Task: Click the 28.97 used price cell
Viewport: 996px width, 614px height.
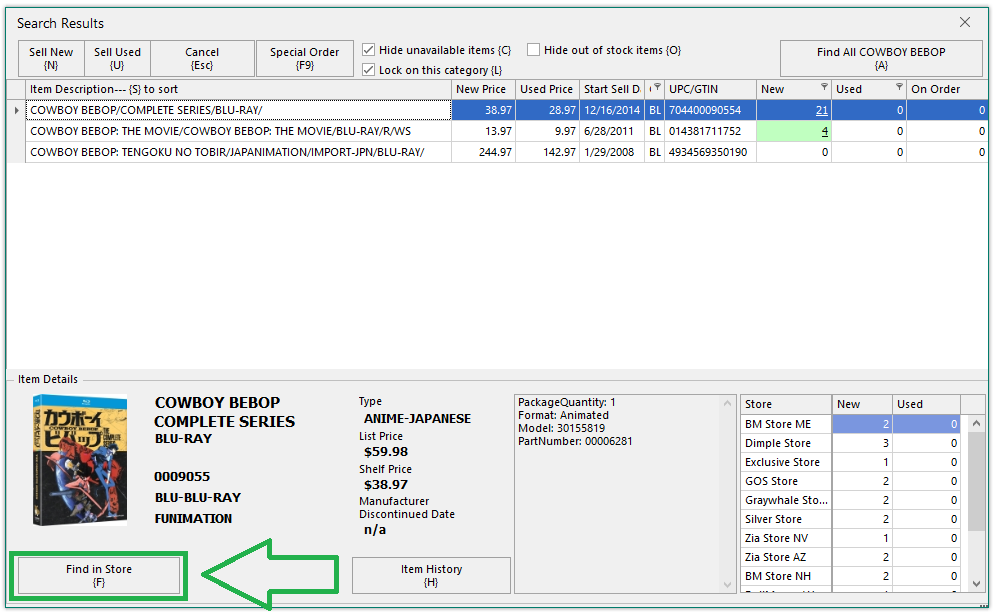Action: click(548, 110)
